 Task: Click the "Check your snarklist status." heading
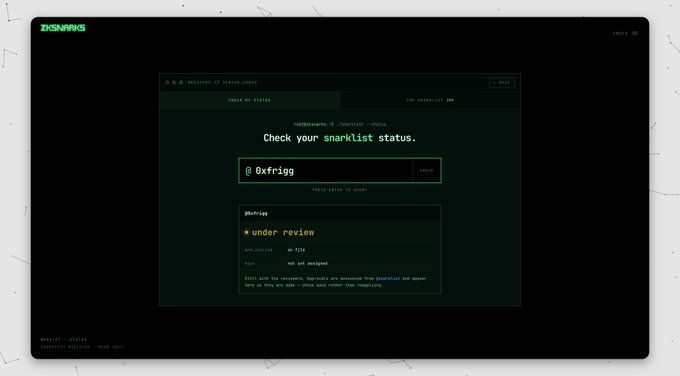(x=340, y=138)
